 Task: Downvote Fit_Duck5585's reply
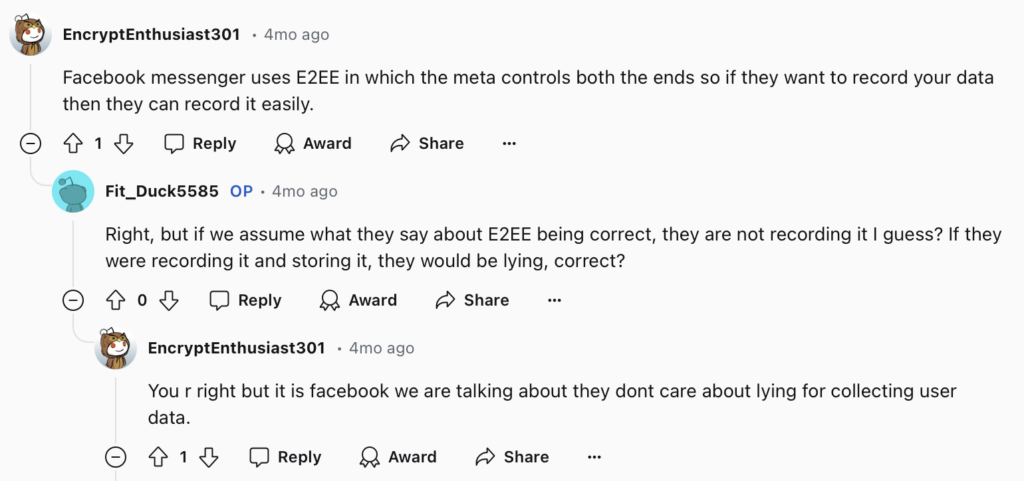(168, 300)
